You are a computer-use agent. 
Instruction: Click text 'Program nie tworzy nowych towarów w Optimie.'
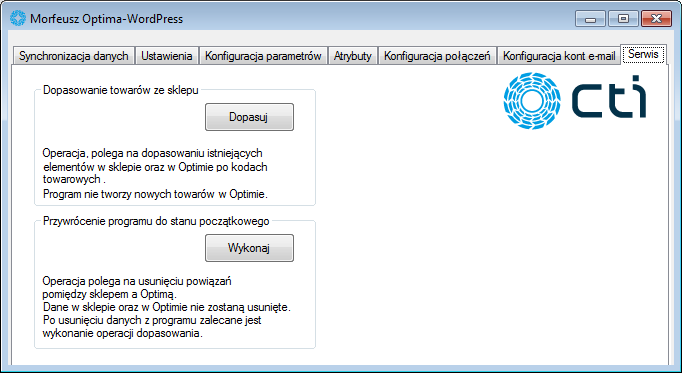pyautogui.click(x=155, y=194)
